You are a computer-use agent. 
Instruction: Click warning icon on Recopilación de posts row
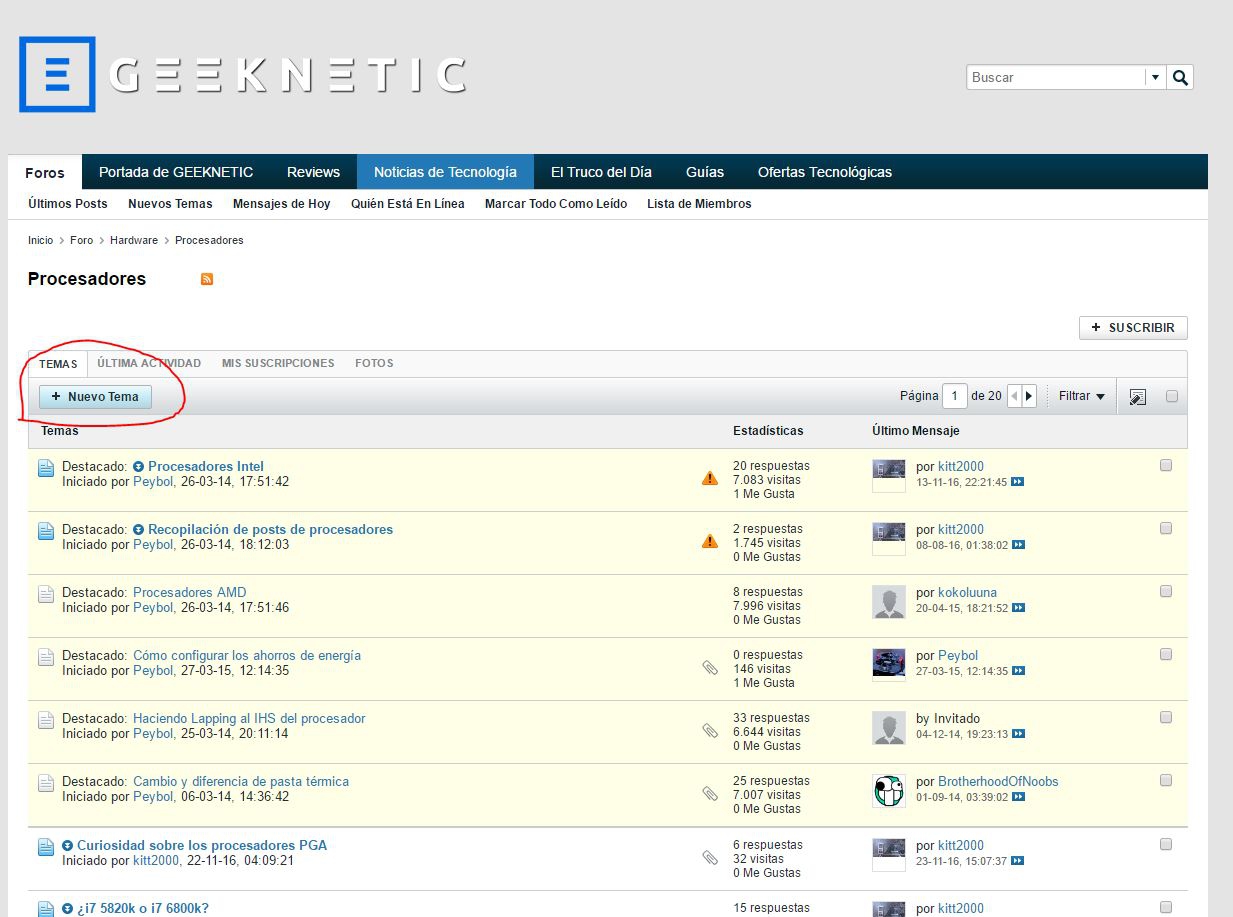click(710, 542)
